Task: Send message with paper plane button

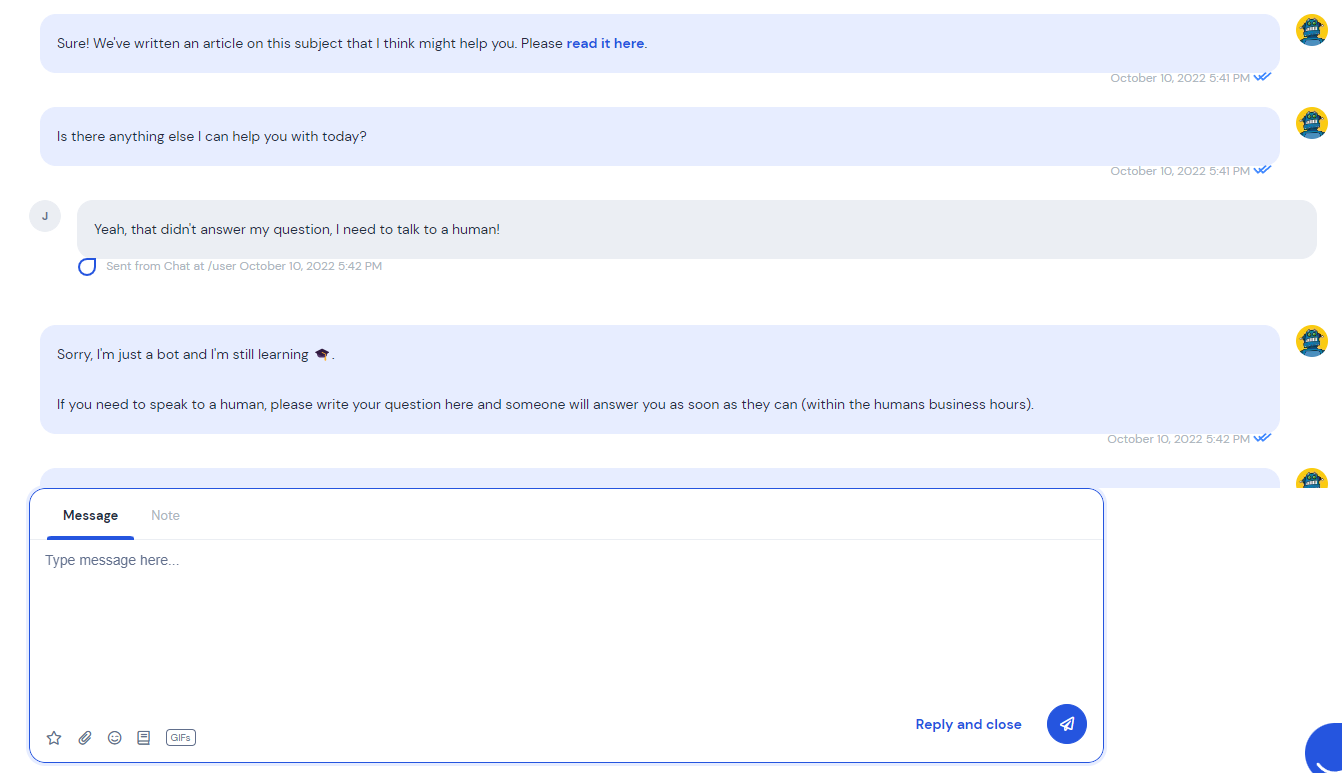Action: (1067, 724)
